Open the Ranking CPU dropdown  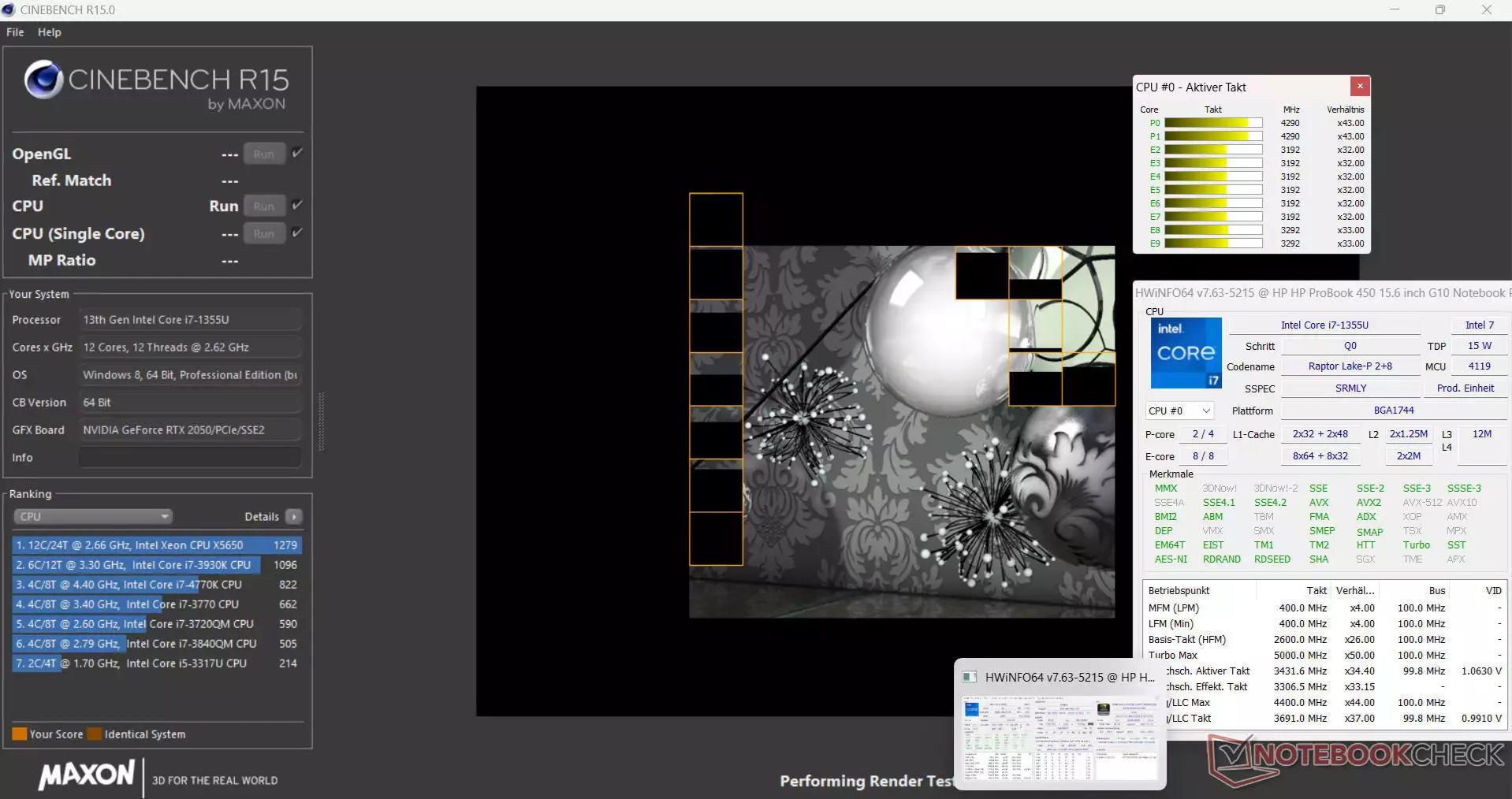[x=93, y=517]
